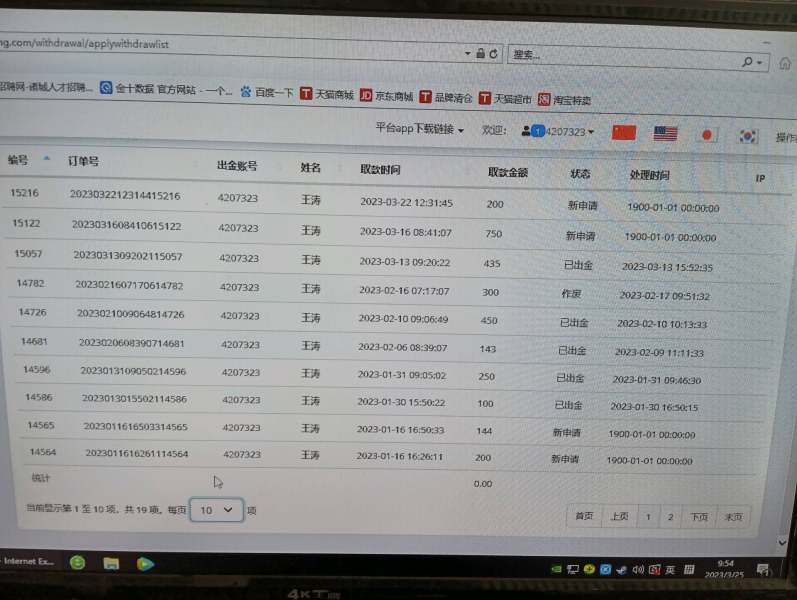Open the 百度一下 bookmark
Viewport: 797px width, 600px height.
click(267, 92)
